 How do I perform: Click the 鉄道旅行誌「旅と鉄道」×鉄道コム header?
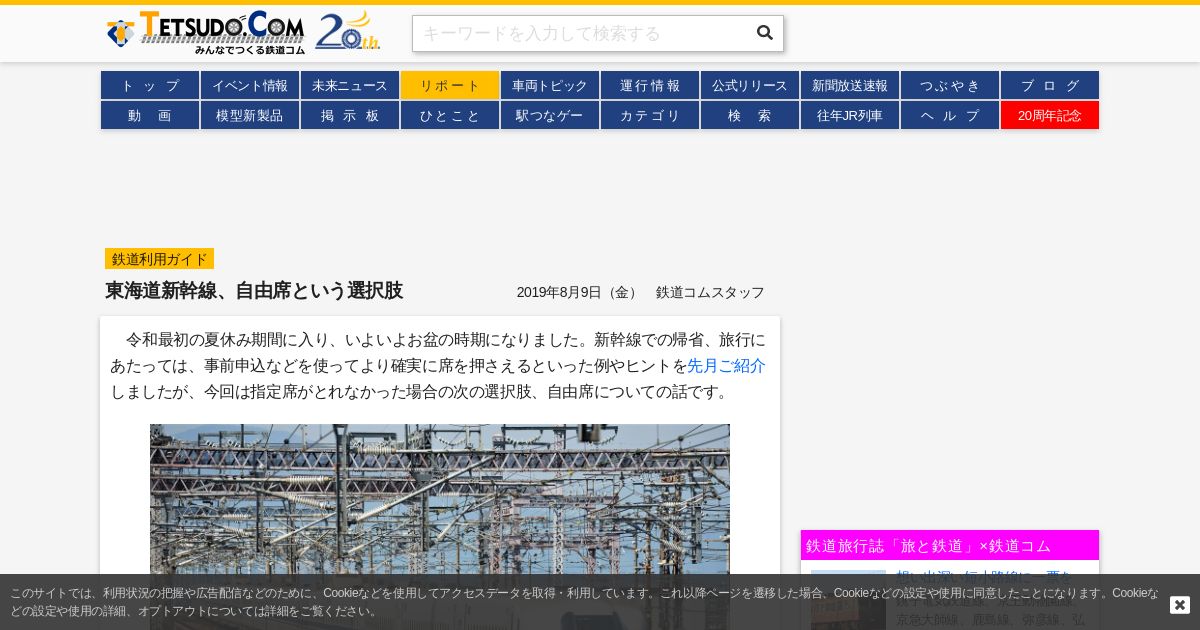click(x=950, y=545)
